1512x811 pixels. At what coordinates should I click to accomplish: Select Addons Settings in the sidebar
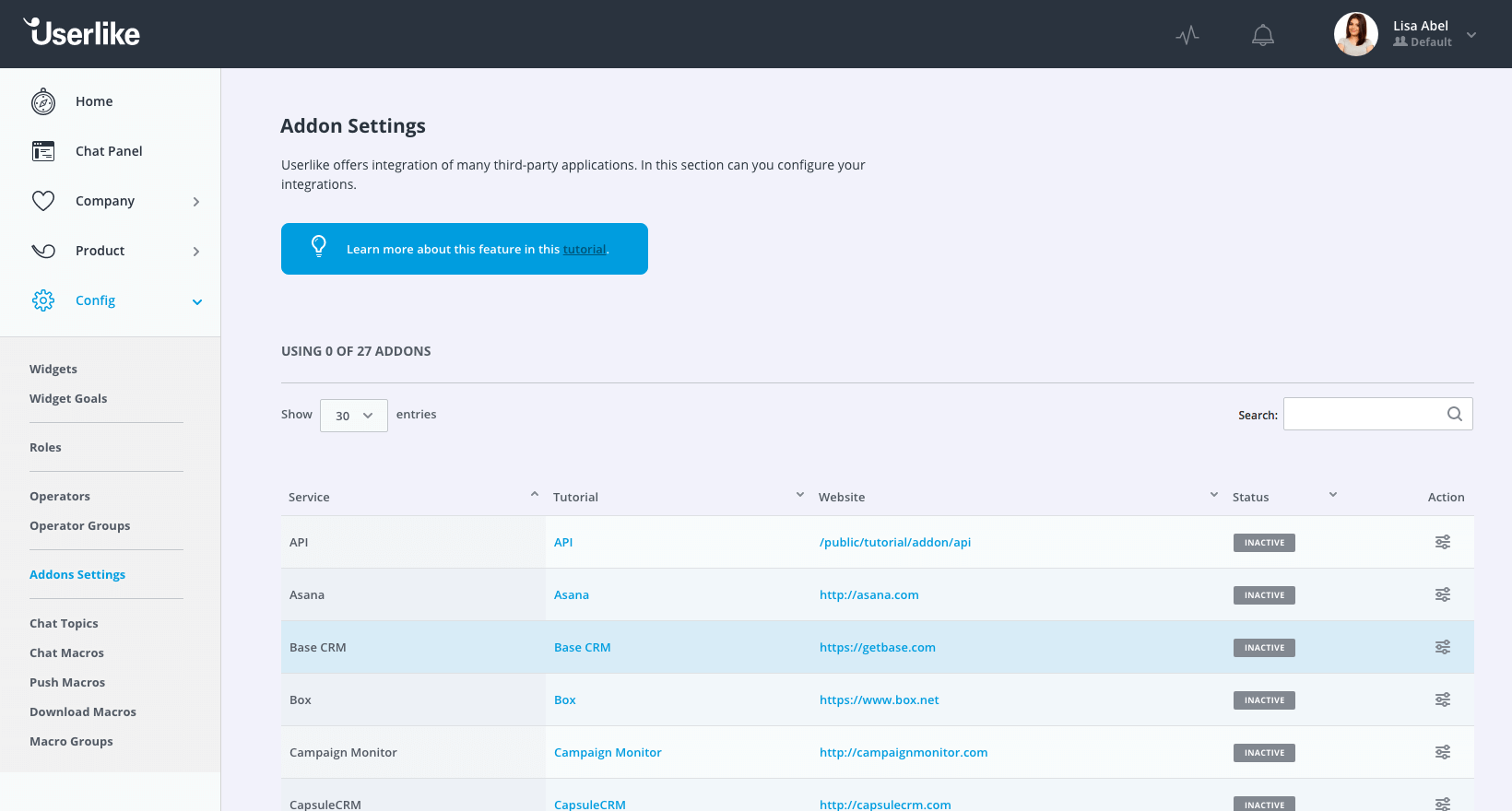pyautogui.click(x=77, y=574)
